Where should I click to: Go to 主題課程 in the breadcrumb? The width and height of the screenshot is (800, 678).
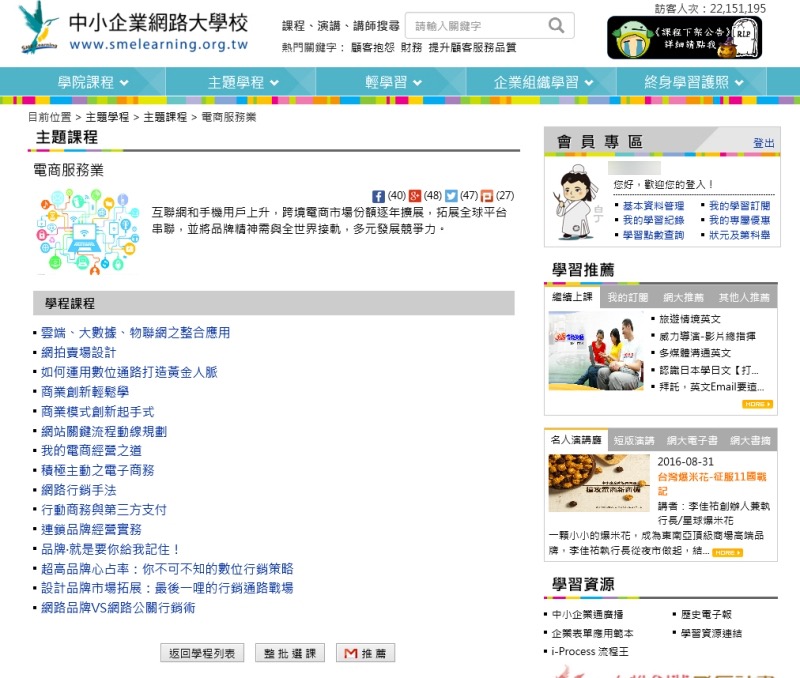pos(165,117)
